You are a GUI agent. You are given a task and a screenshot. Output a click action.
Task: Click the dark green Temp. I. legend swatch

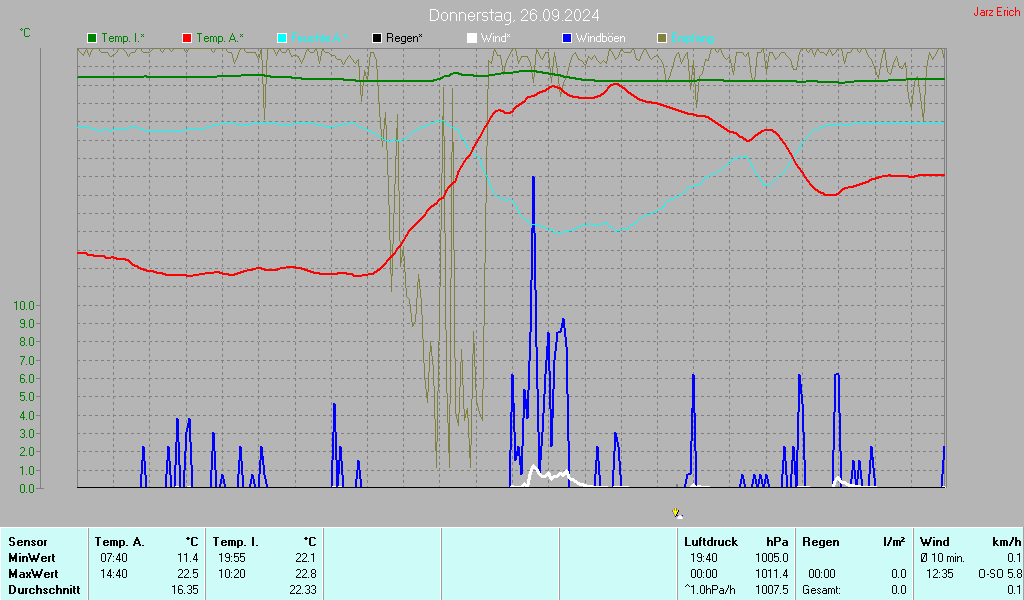point(92,39)
